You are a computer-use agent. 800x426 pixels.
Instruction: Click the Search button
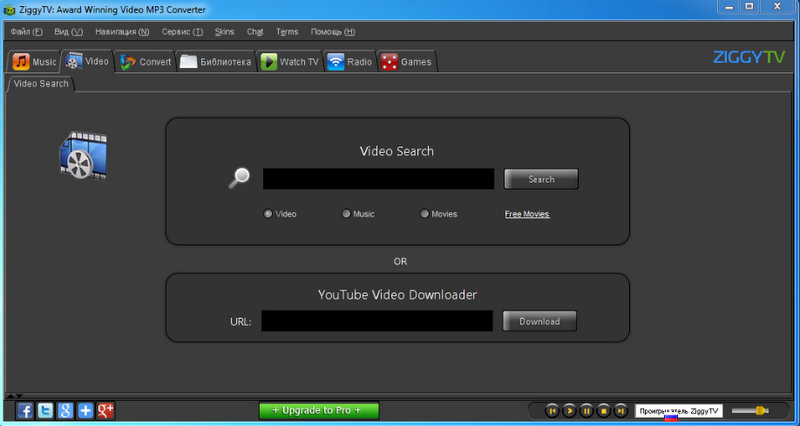[x=541, y=179]
